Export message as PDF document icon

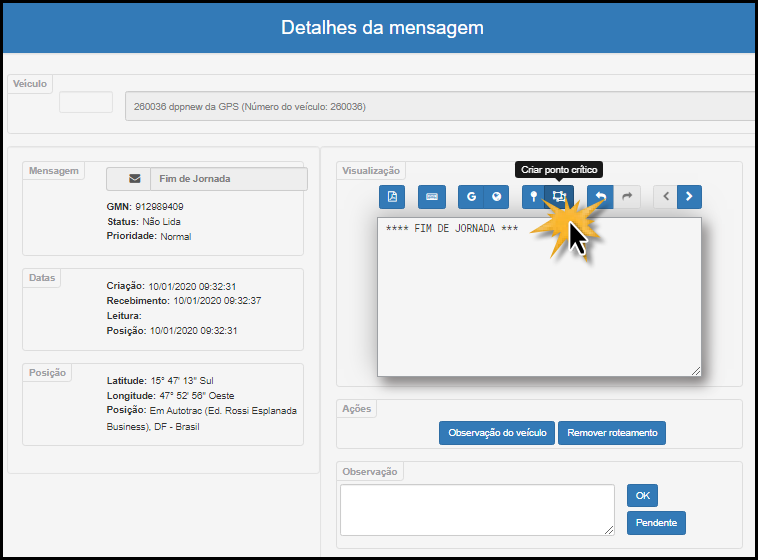[x=392, y=197]
